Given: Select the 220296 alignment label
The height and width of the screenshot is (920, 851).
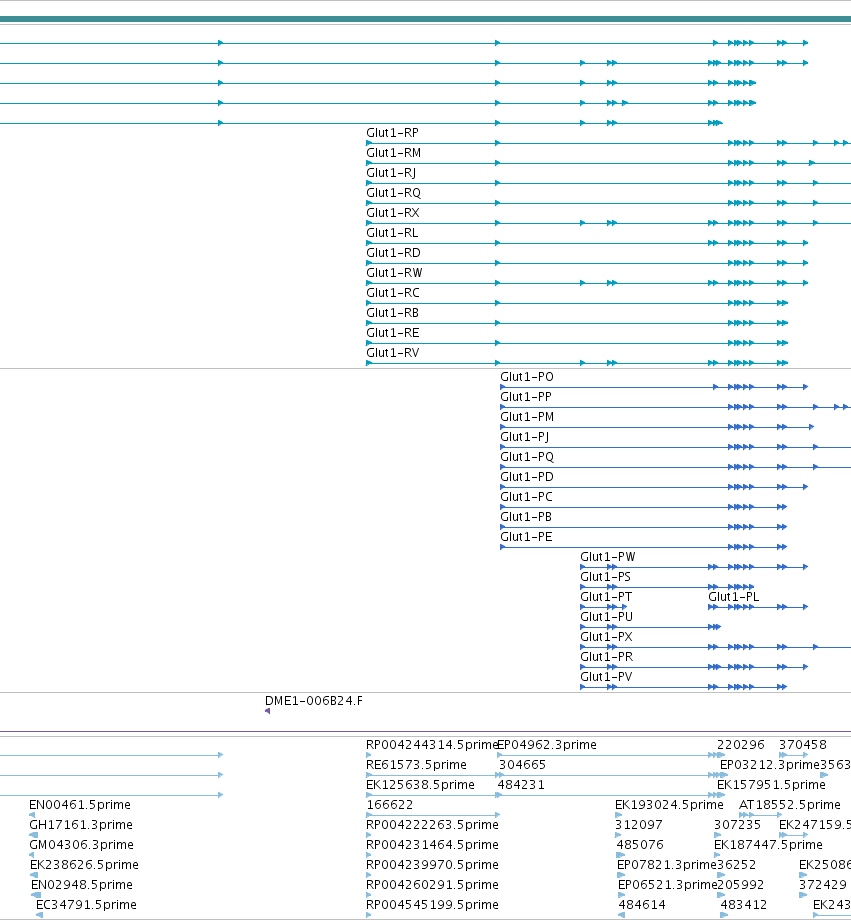Looking at the screenshot, I should point(741,745).
